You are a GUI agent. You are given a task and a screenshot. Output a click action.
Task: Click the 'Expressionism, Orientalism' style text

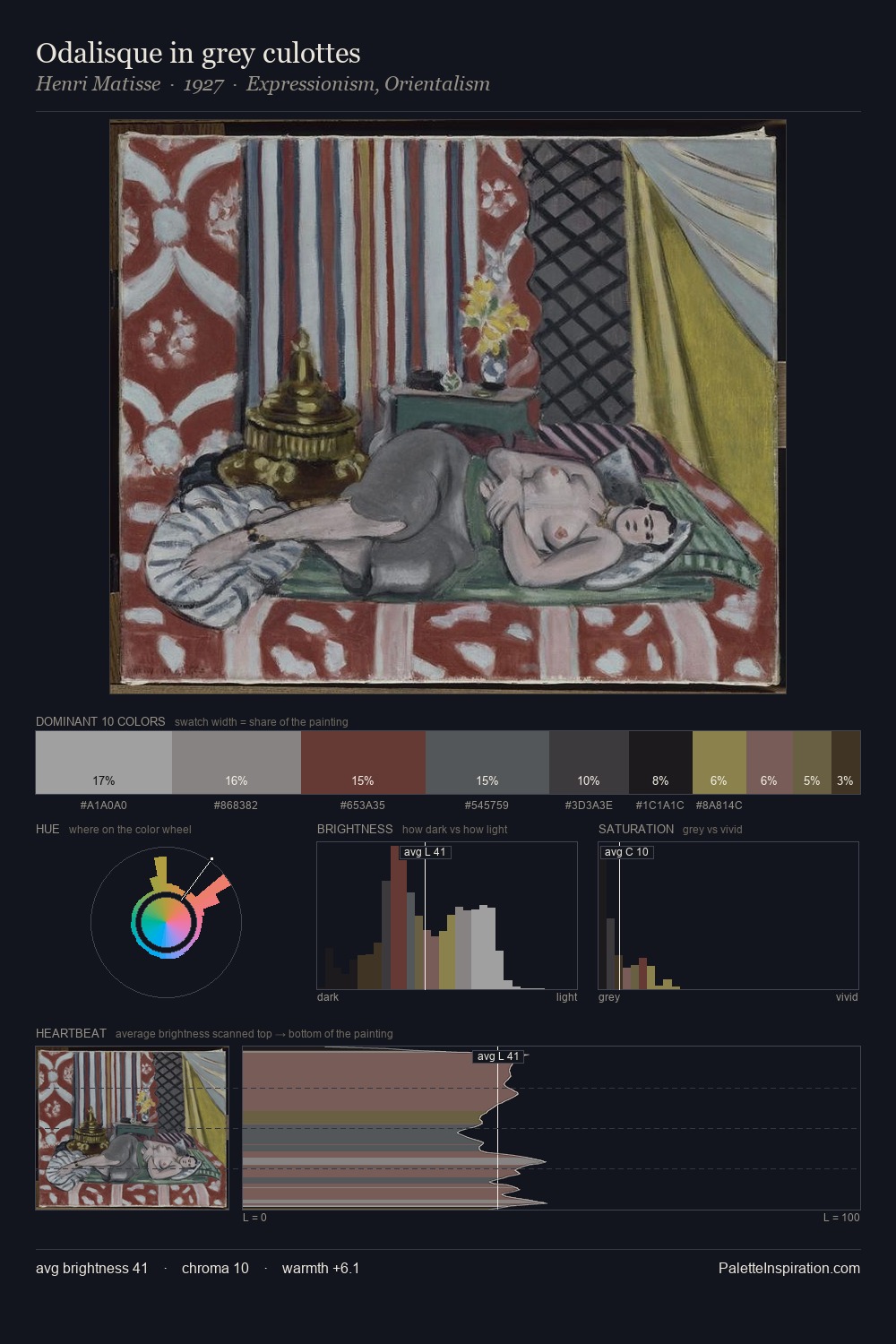(368, 84)
